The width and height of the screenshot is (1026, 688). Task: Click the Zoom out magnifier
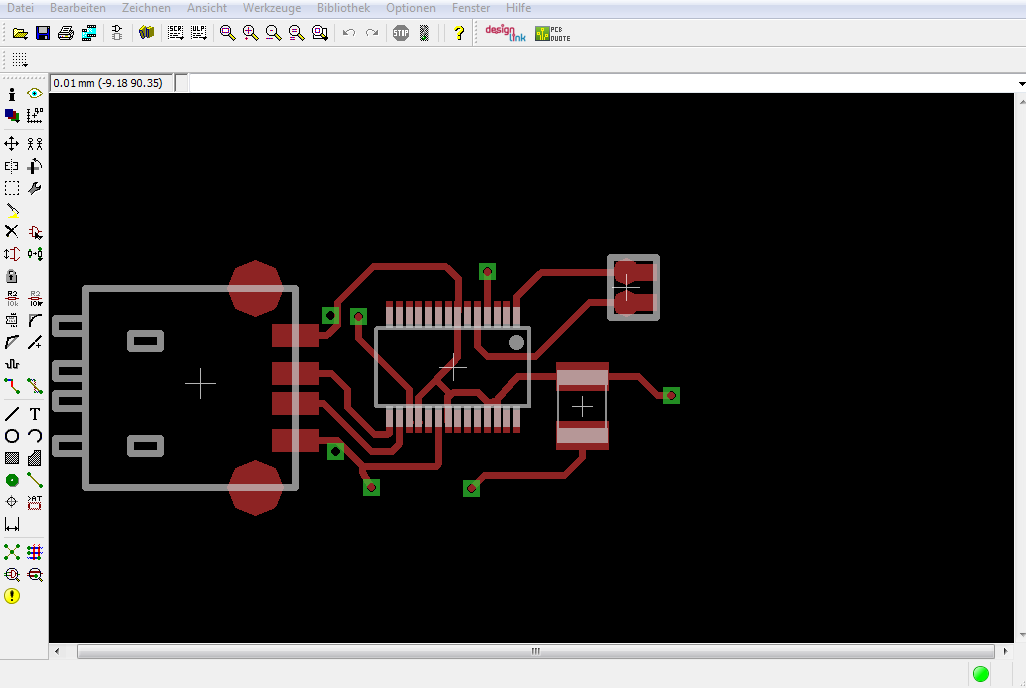[274, 33]
